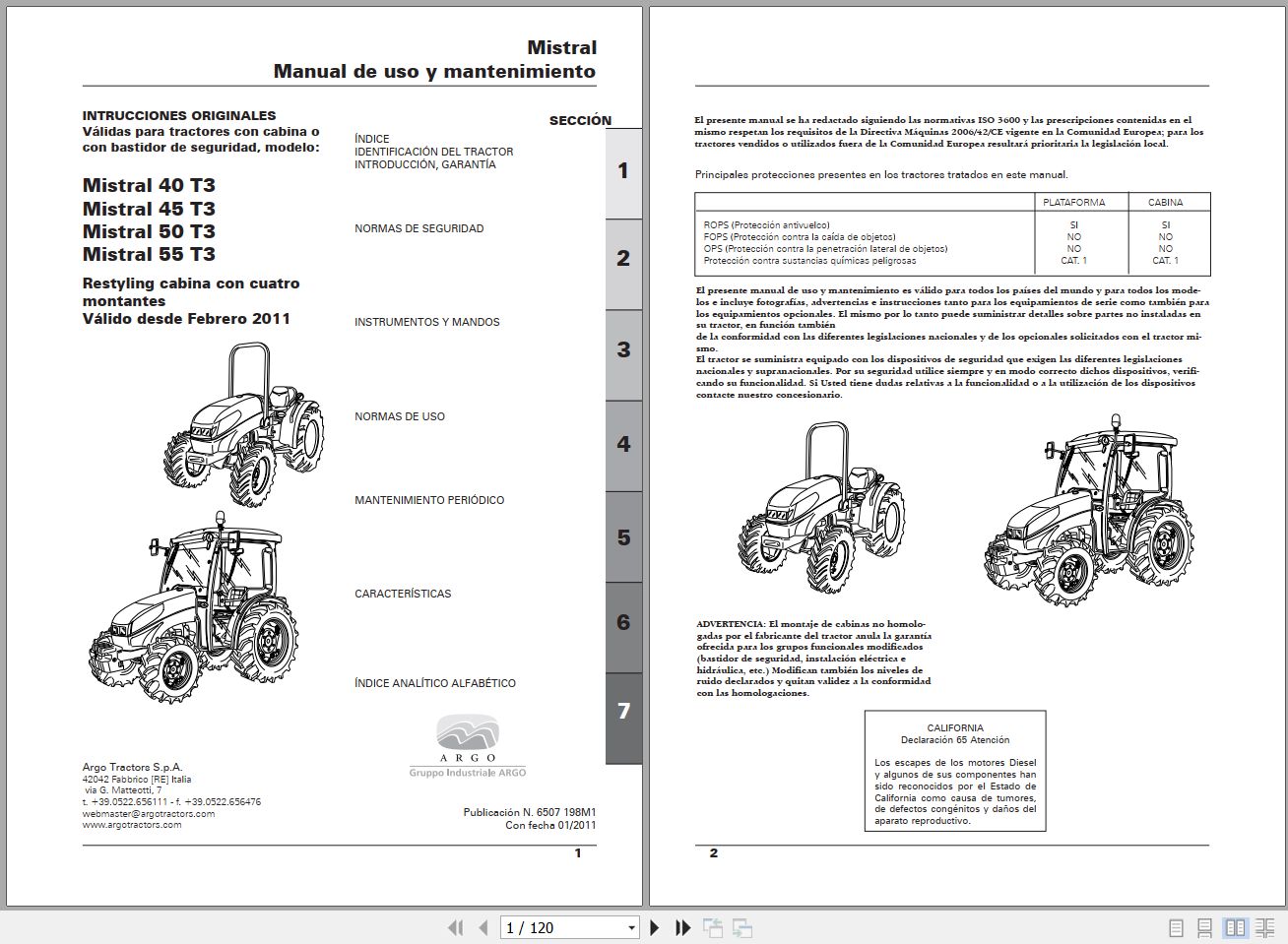Open section tab 7
The image size is (1288, 944).
[x=623, y=718]
